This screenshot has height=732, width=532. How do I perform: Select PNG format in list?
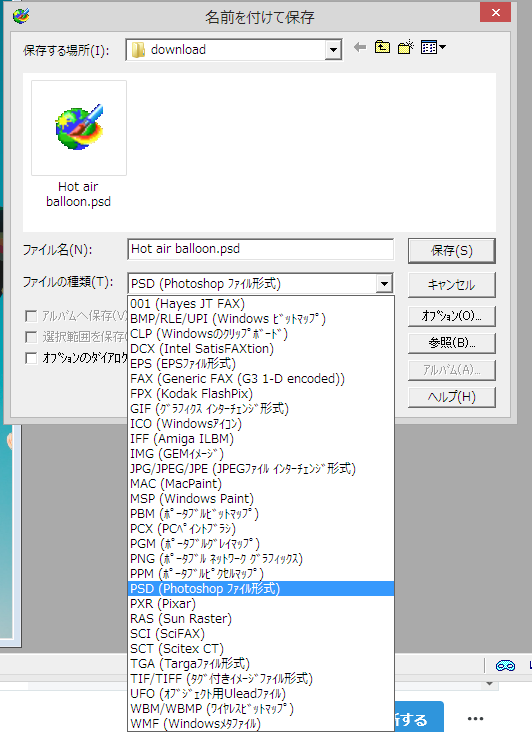(x=261, y=559)
